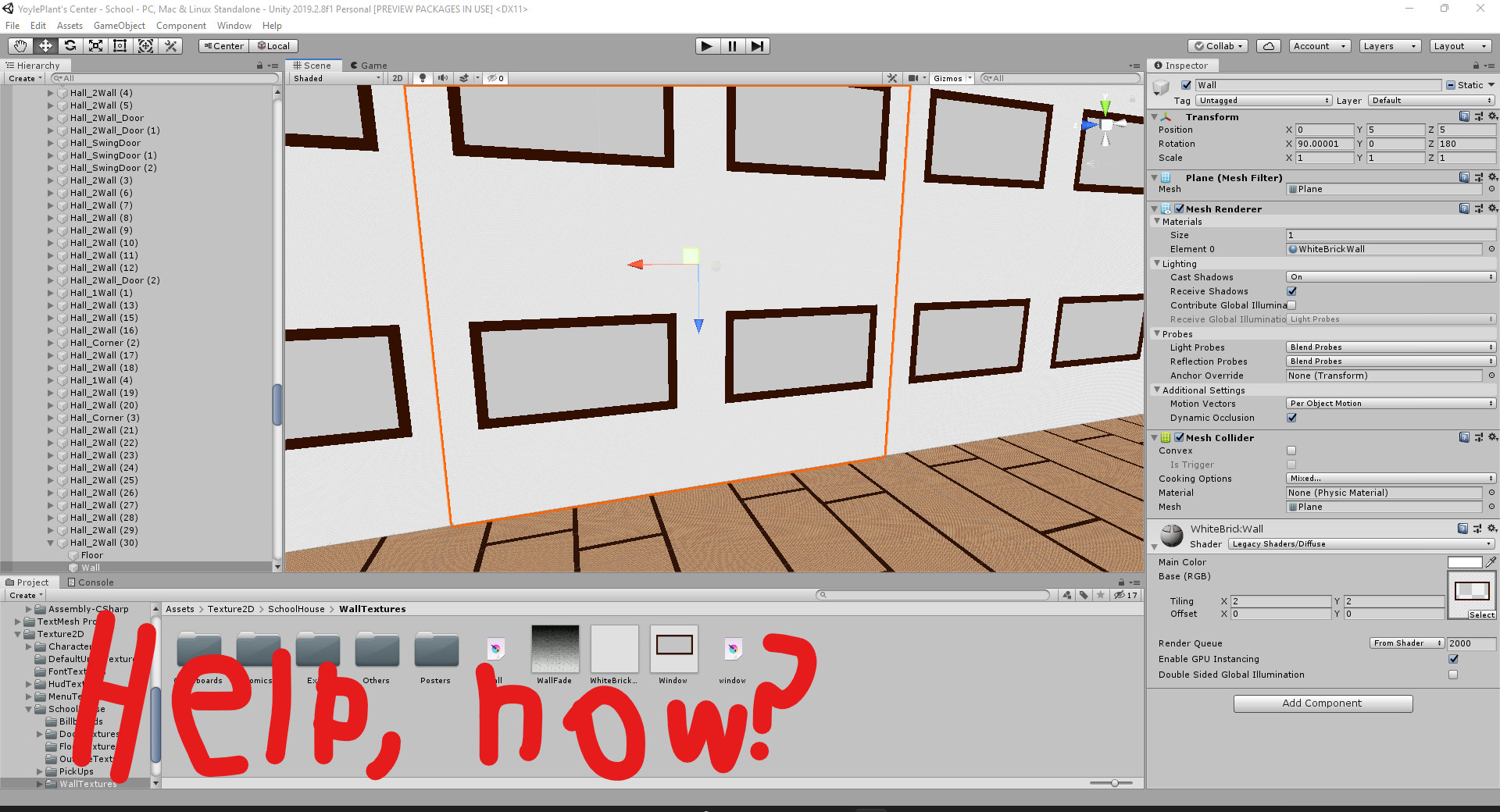Toggle scene lighting in the Scene view toolbar
The width and height of the screenshot is (1500, 812).
pyautogui.click(x=423, y=78)
